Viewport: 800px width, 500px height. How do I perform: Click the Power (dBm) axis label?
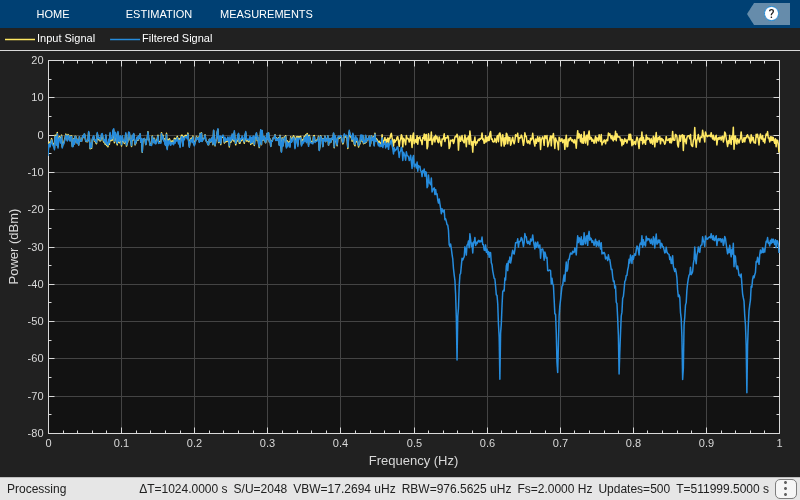pyautogui.click(x=14, y=246)
